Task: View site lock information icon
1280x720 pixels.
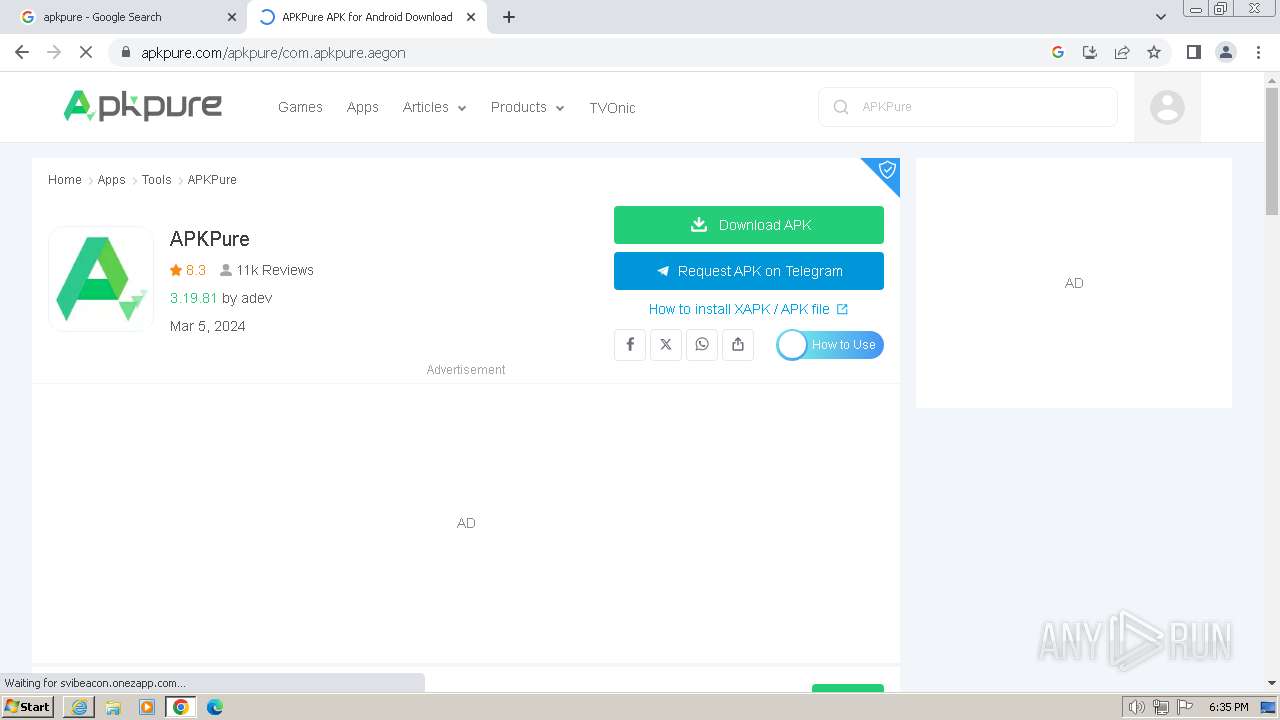Action: coord(125,53)
